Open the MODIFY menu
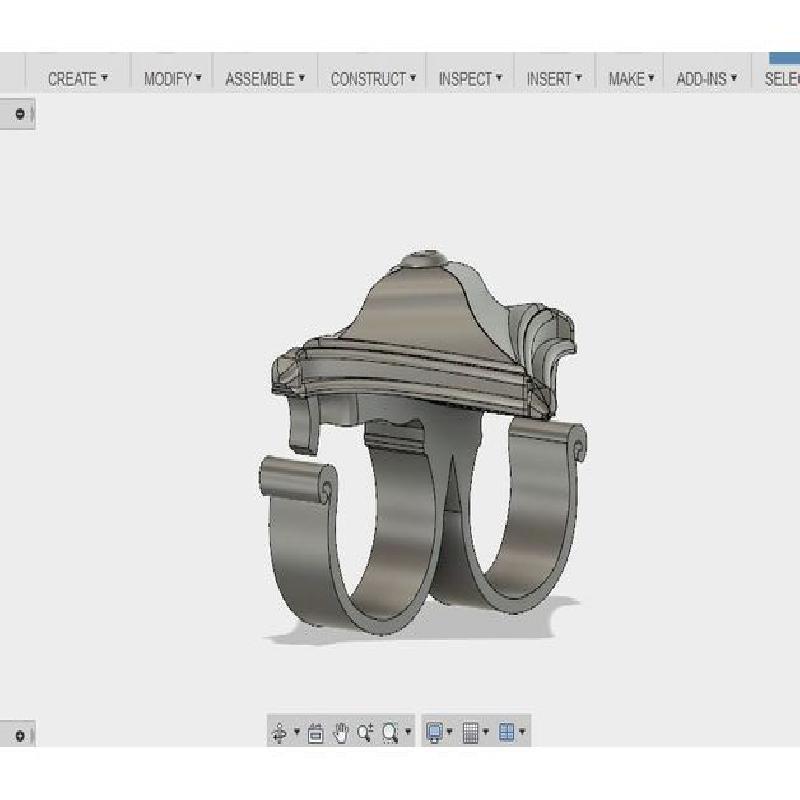Screen dimensions: 800x800 pos(172,79)
